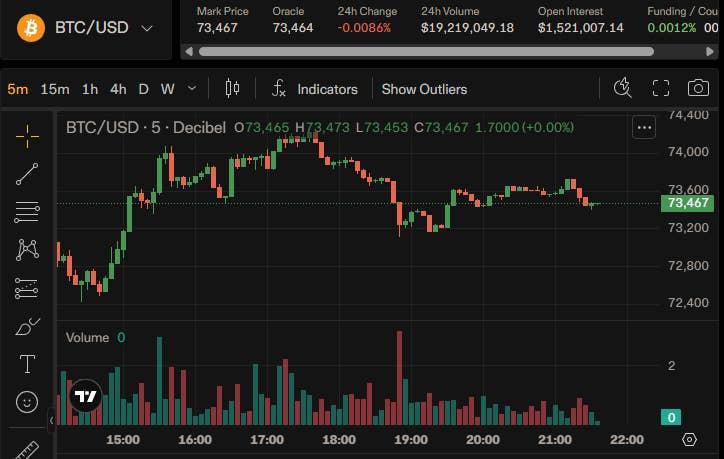
Task: Select the Text annotation tool
Action: coord(27,364)
